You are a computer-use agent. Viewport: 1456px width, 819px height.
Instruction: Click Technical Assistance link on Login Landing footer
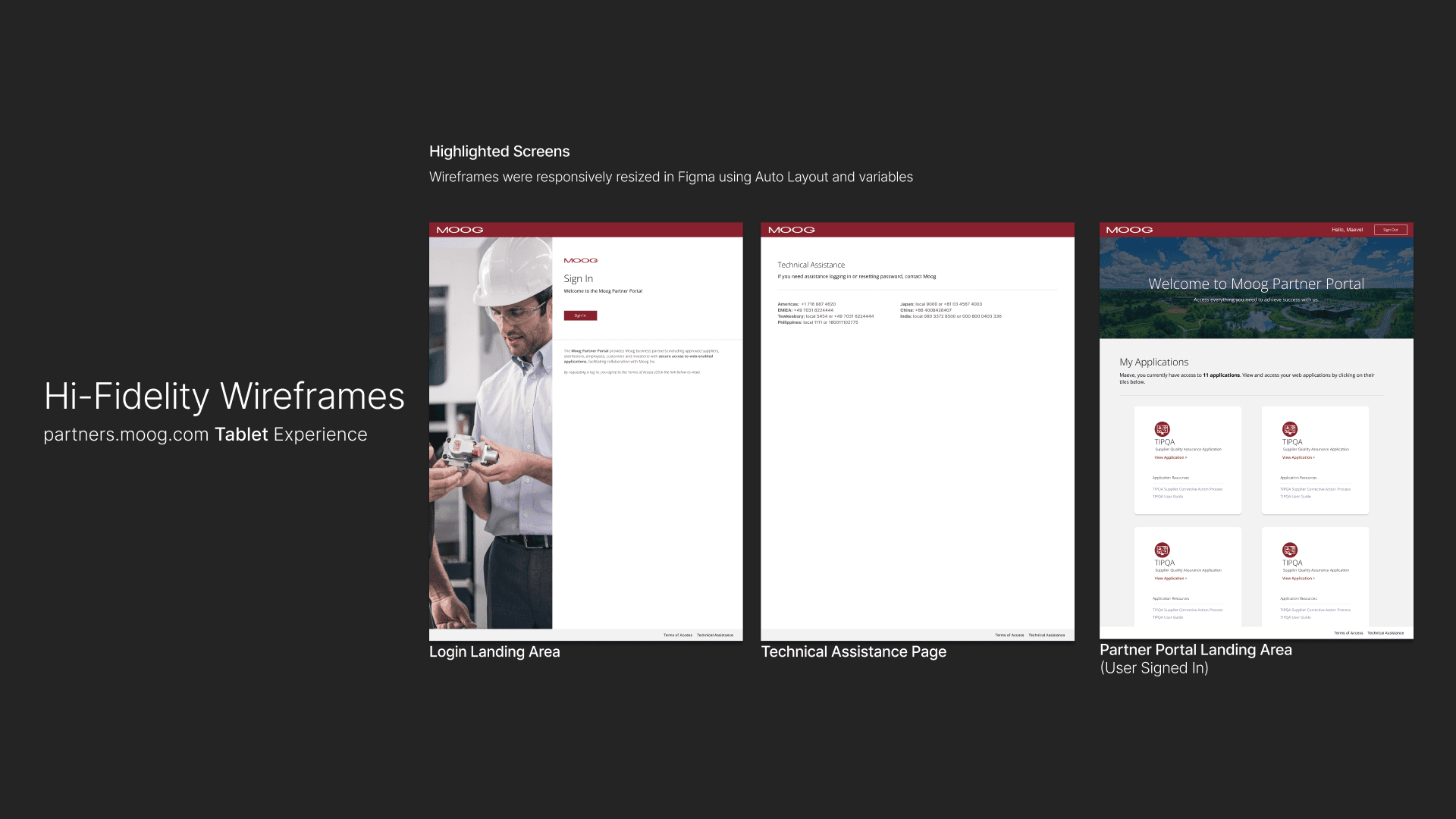(x=714, y=635)
